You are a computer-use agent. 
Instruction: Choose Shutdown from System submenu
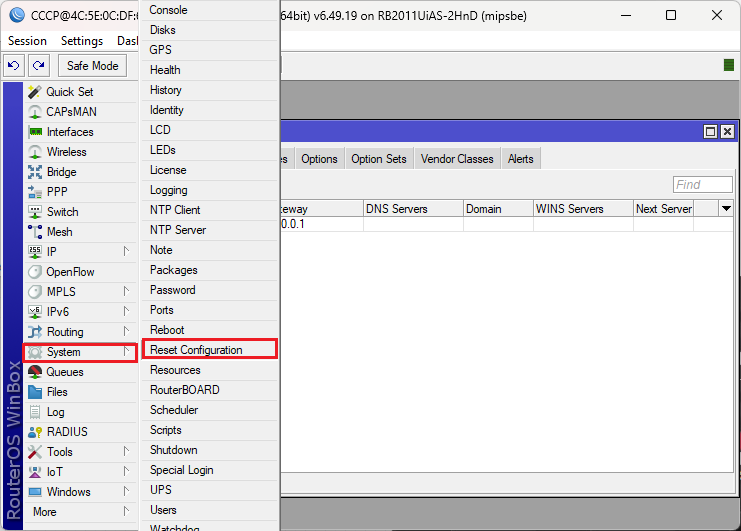pos(209,450)
